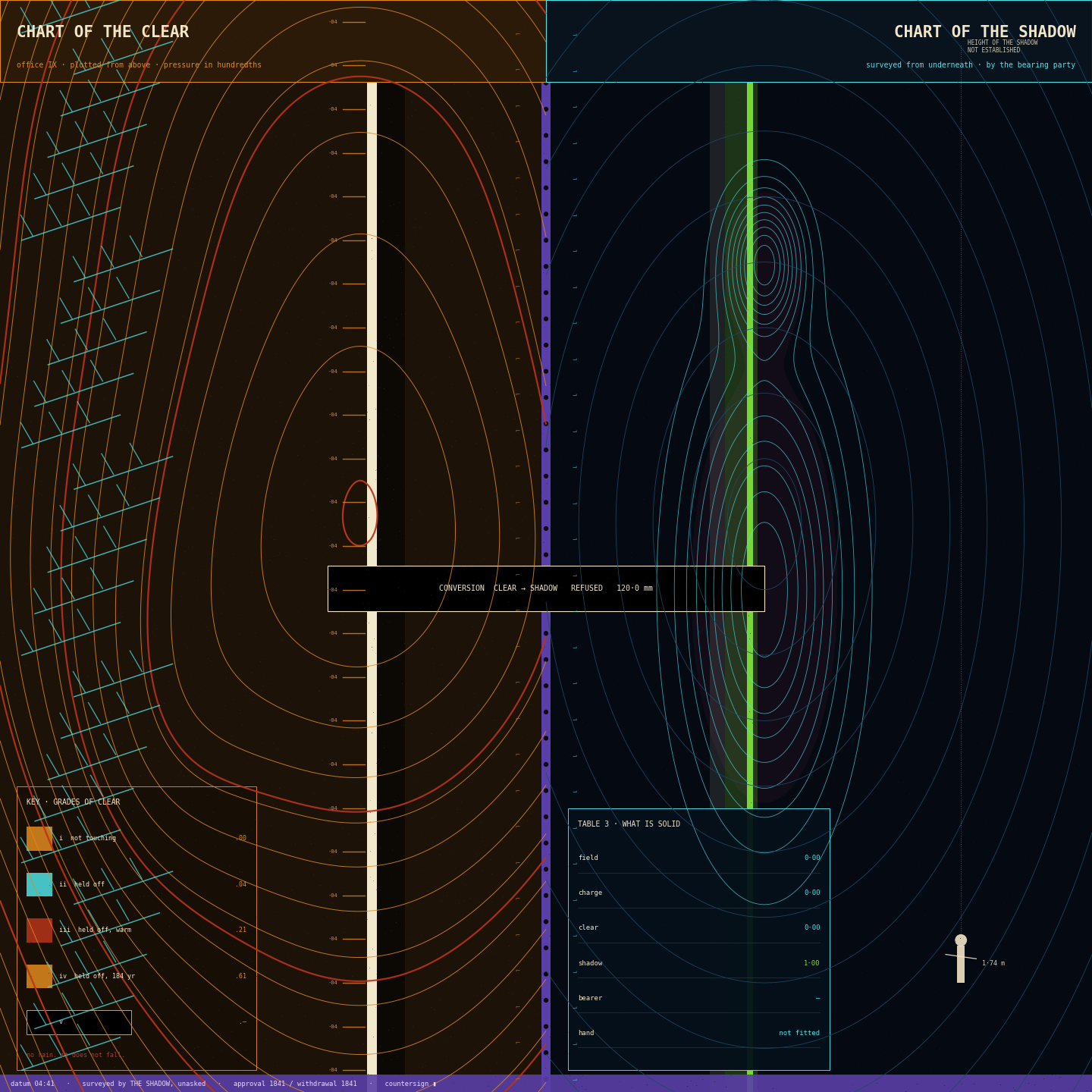
Task: Click 'surveyed from underneath · by the bearing party'
Action: [x=971, y=65]
